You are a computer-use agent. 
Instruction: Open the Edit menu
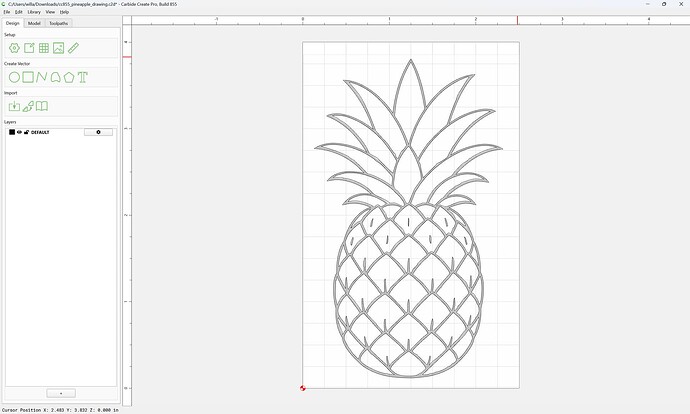18,12
